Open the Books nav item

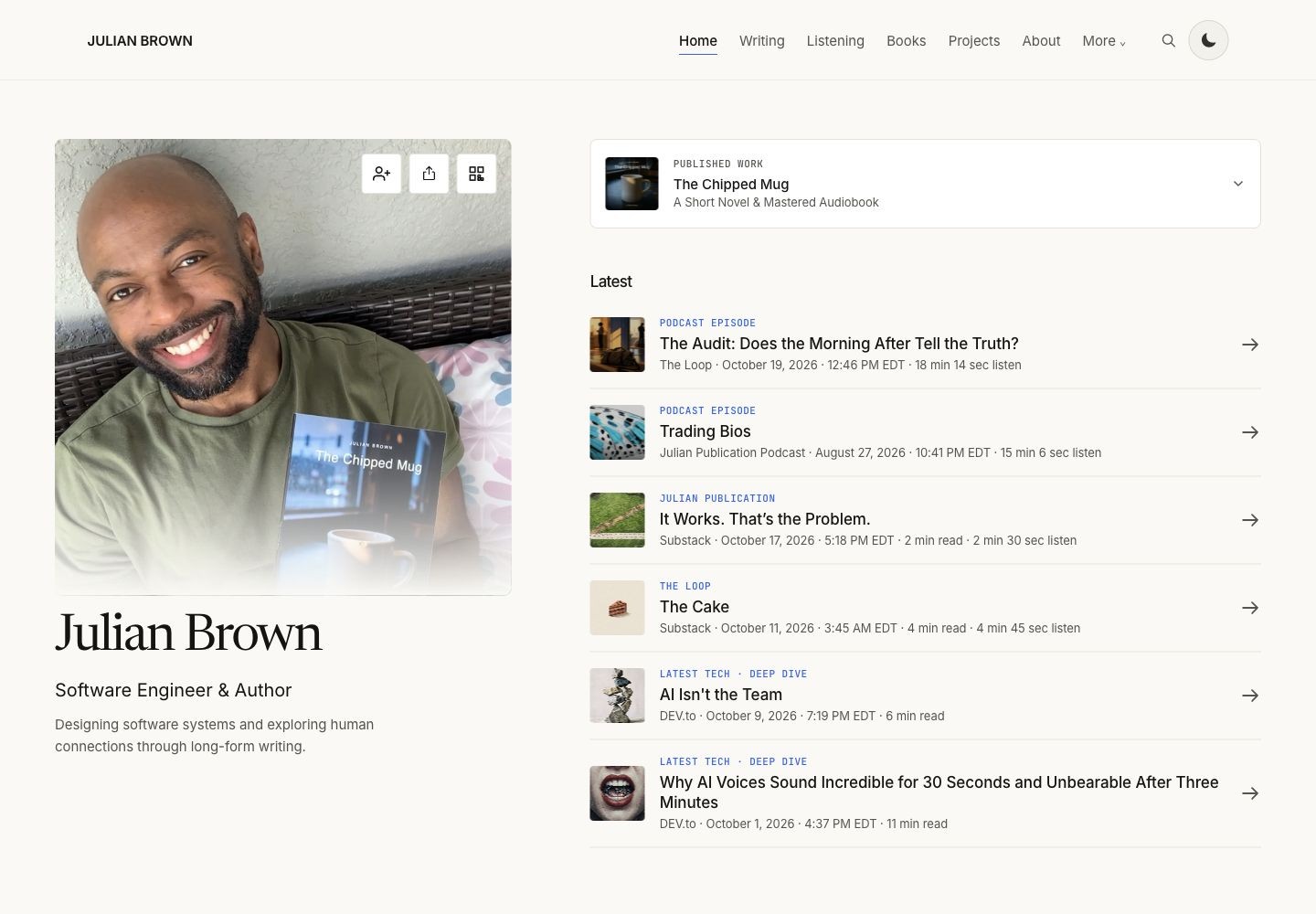(x=907, y=41)
